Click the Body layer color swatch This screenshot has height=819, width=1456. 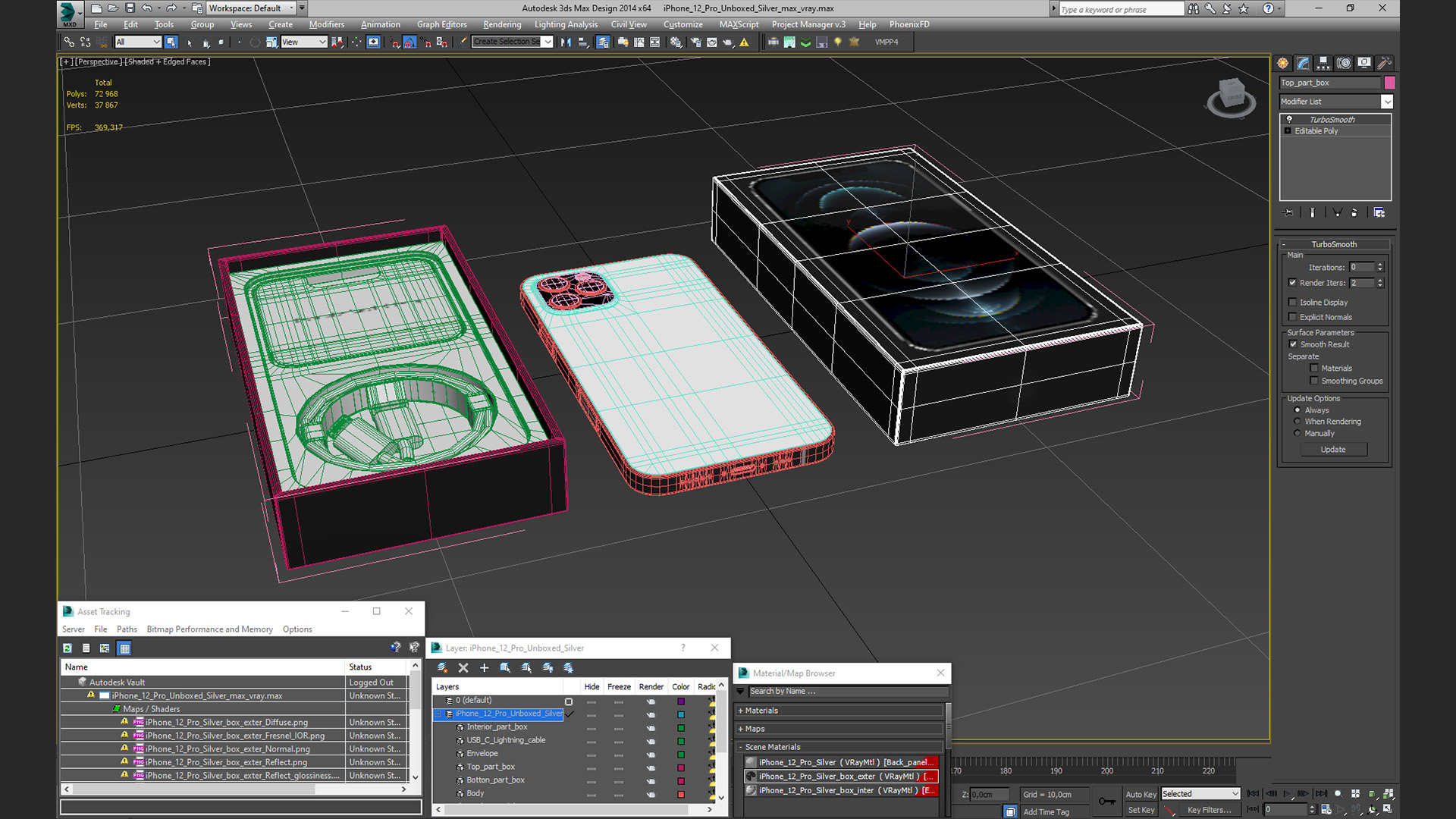680,794
